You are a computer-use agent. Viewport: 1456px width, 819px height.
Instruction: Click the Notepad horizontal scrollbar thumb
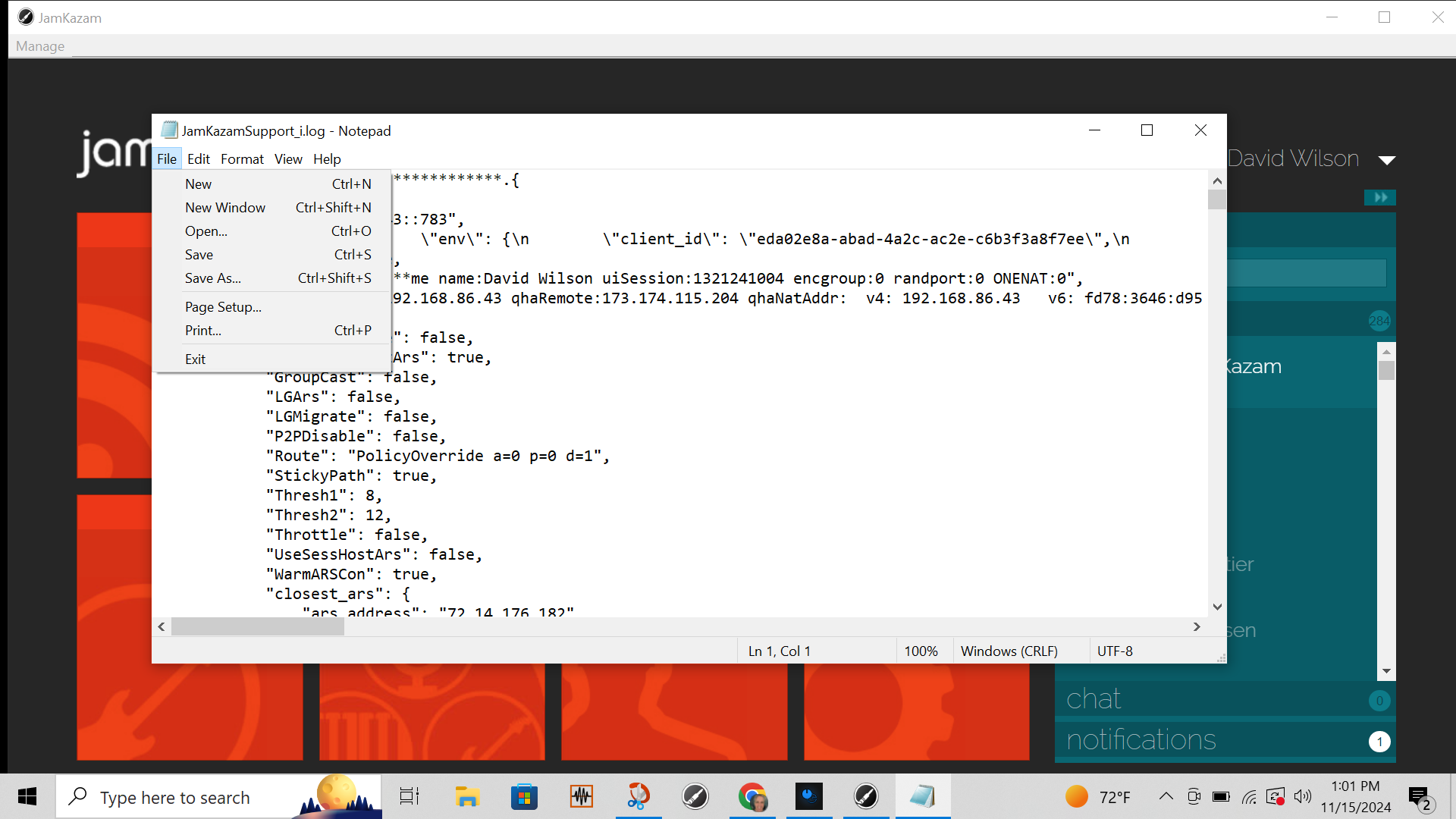pyautogui.click(x=258, y=627)
